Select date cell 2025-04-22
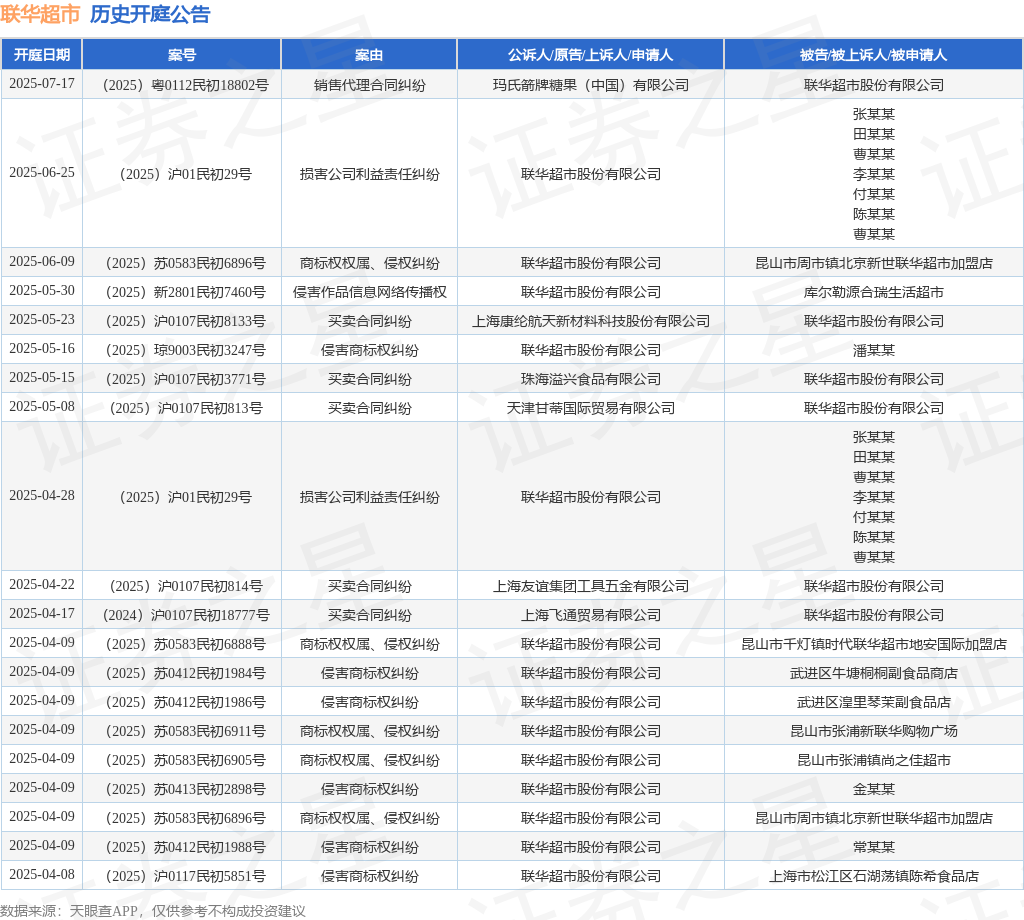Image resolution: width=1024 pixels, height=920 pixels. [x=42, y=585]
